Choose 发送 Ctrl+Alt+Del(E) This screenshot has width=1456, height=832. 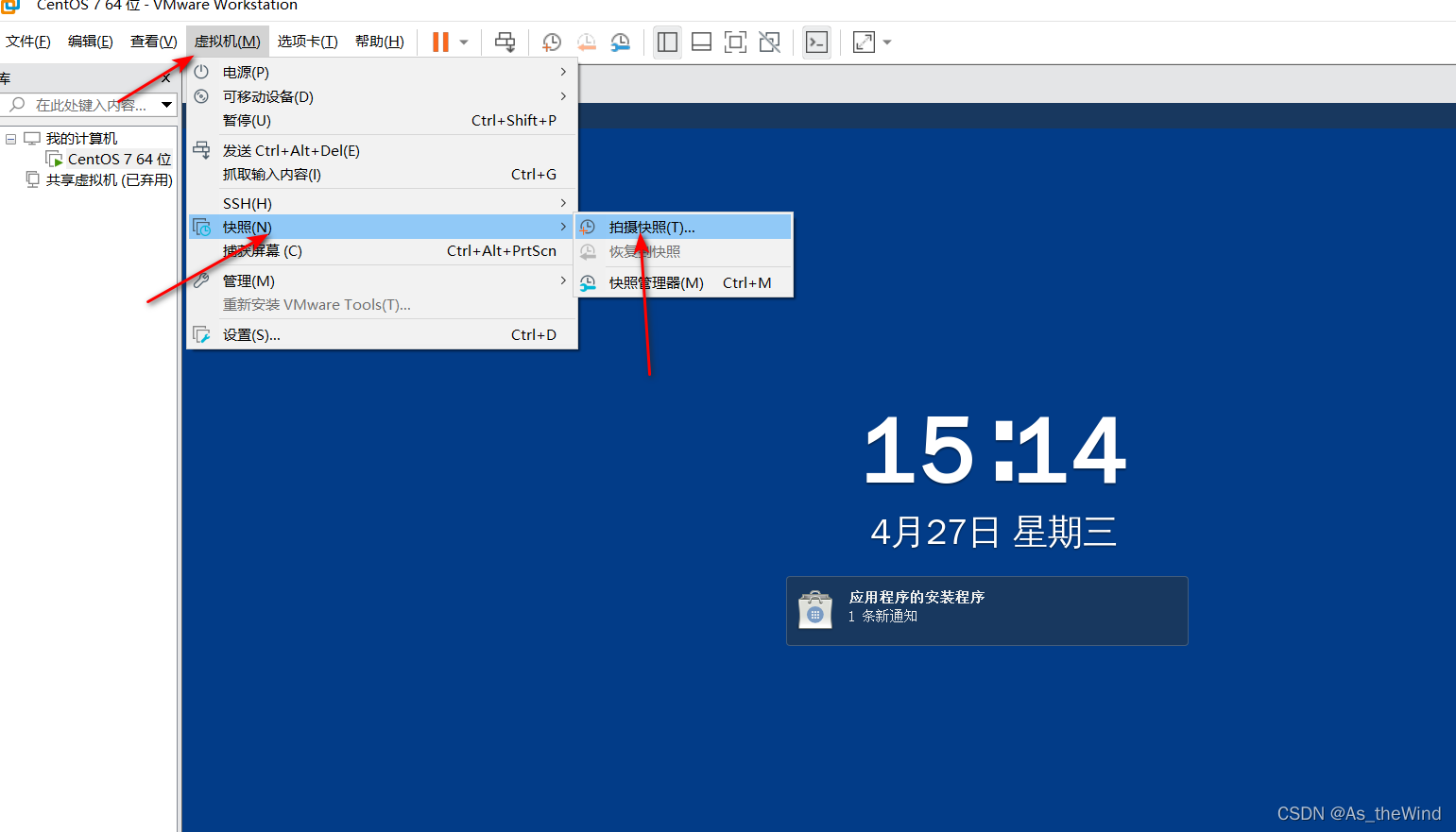coord(383,150)
